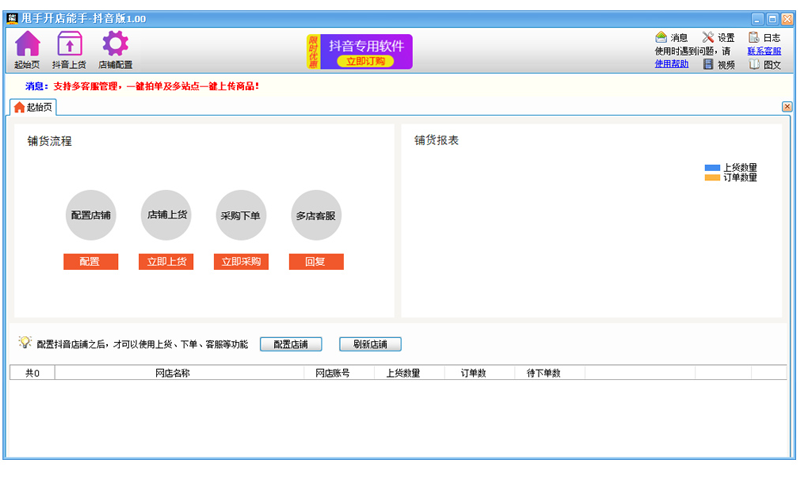The height and width of the screenshot is (482, 800).
Task: Click the 共0 column header
Action: click(32, 373)
